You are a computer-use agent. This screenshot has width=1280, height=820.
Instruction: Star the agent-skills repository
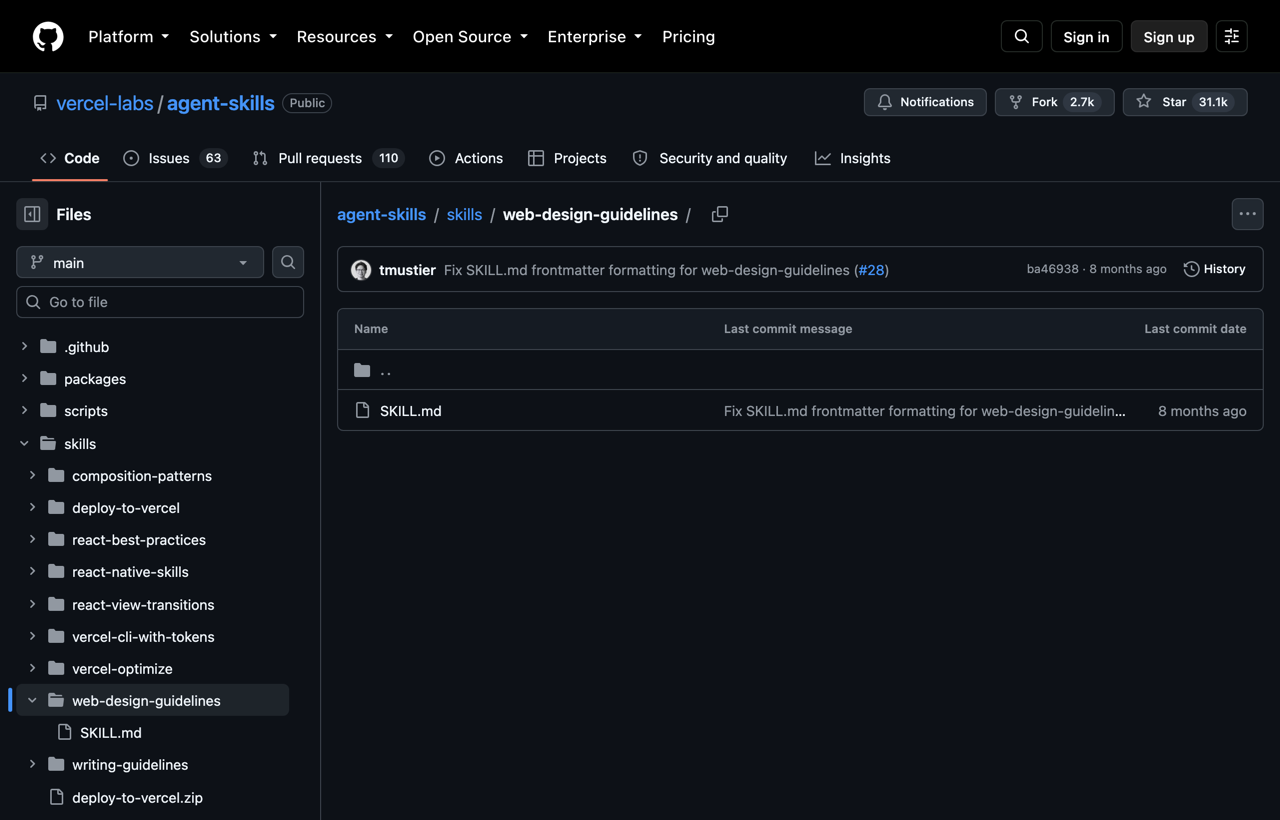click(1185, 102)
